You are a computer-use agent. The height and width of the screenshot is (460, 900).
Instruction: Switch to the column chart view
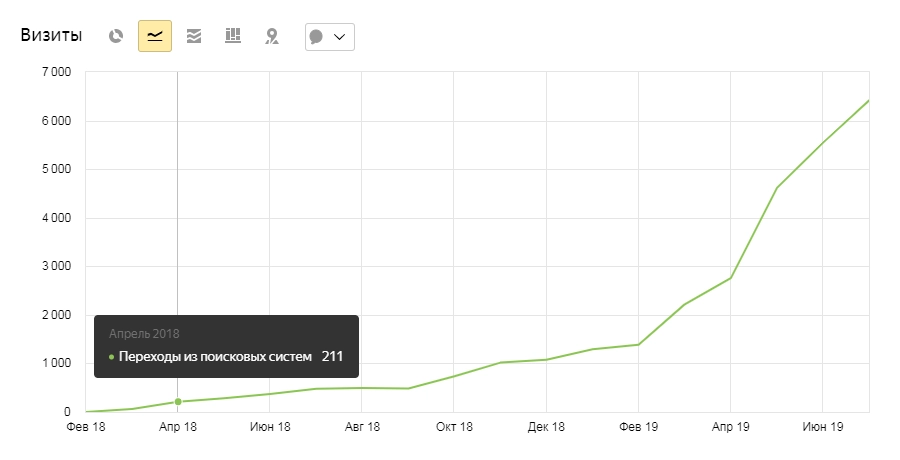click(x=233, y=36)
